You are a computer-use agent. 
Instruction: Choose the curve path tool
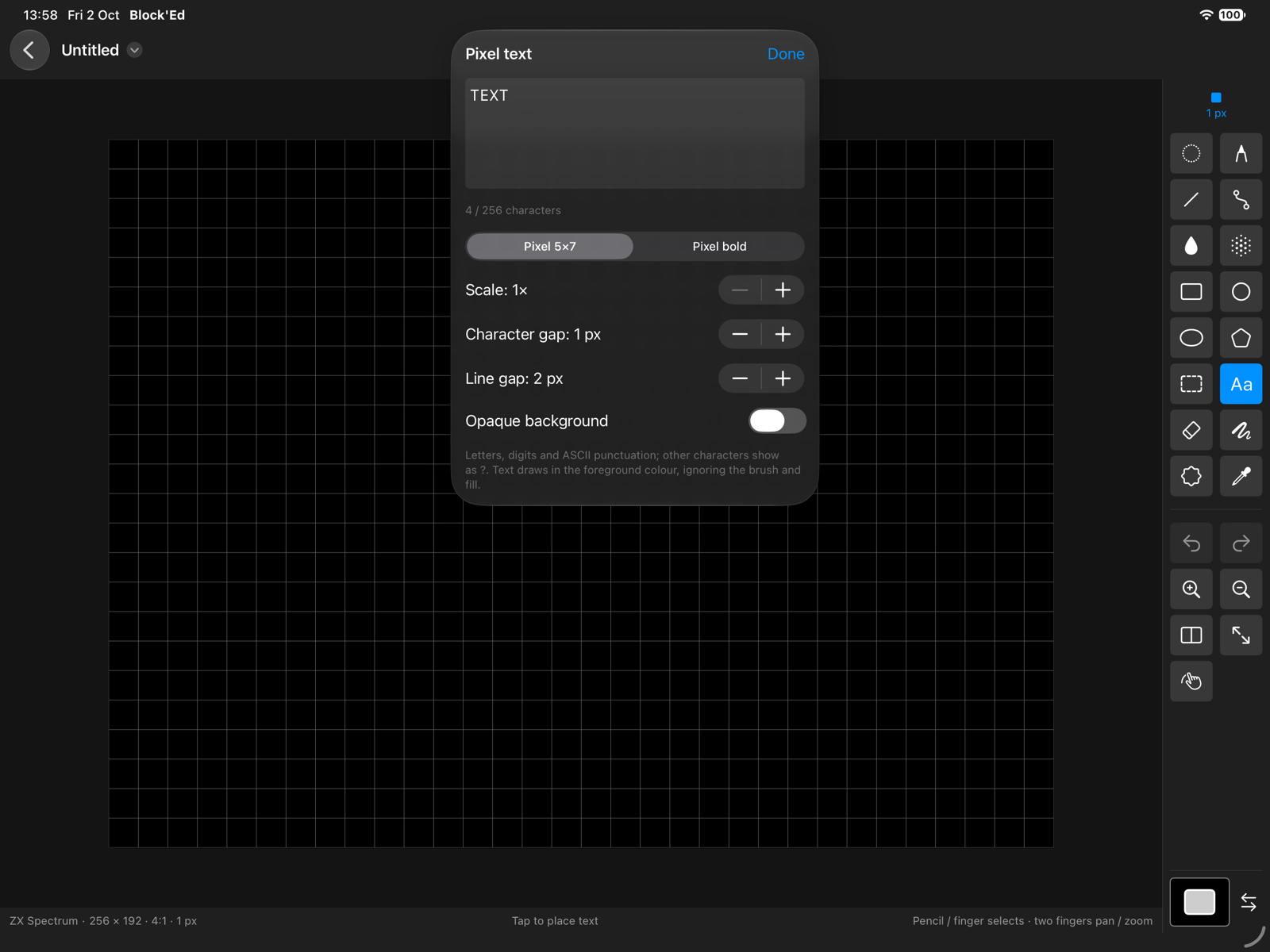pos(1241,200)
